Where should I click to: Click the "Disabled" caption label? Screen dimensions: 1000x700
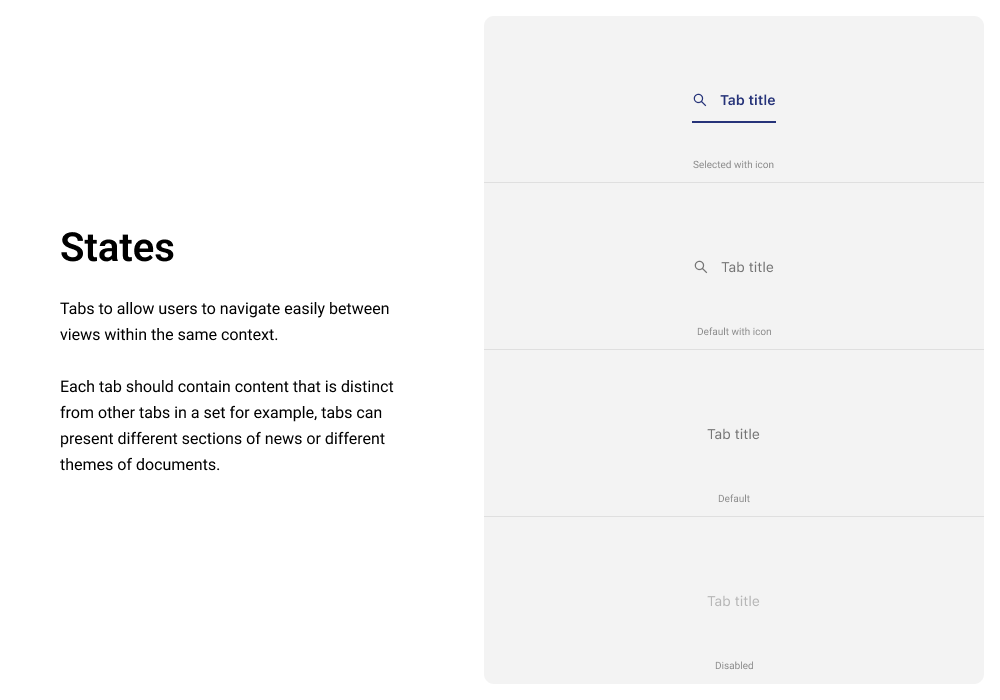pyautogui.click(x=733, y=666)
